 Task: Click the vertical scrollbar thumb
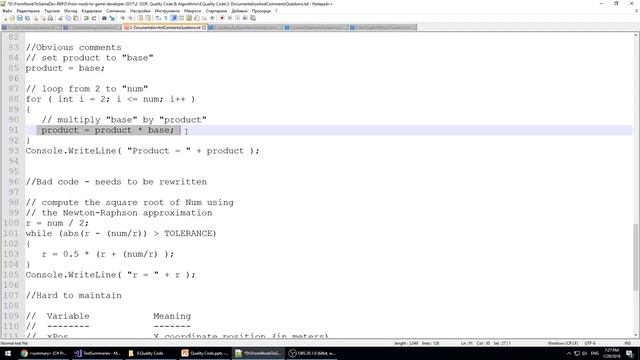tap(636, 257)
